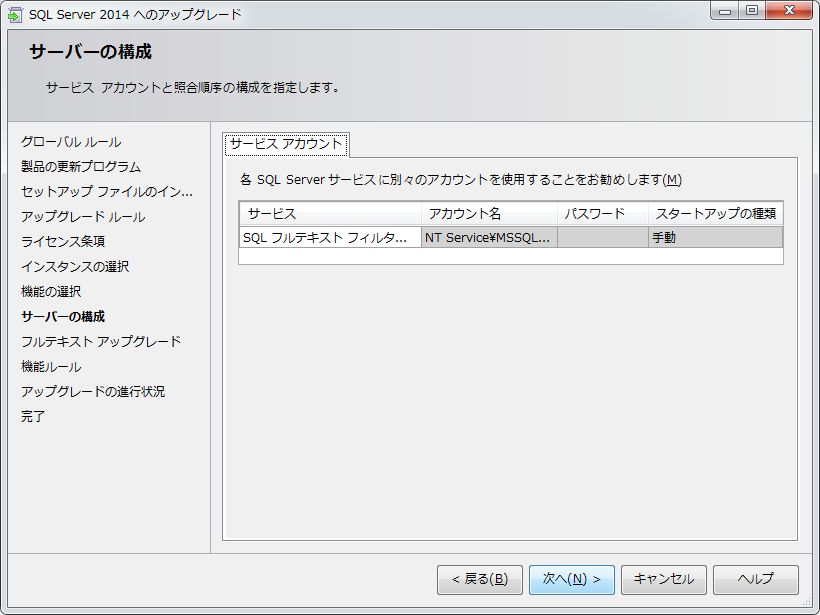This screenshot has width=820, height=615.
Task: Select グローバル ルール in the step list
Action: point(71,142)
